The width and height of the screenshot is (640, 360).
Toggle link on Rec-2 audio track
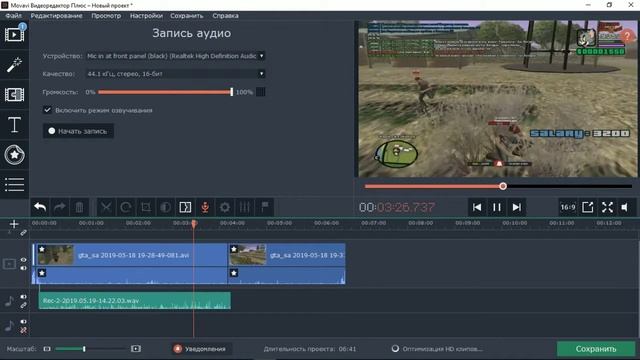pyautogui.click(x=23, y=305)
